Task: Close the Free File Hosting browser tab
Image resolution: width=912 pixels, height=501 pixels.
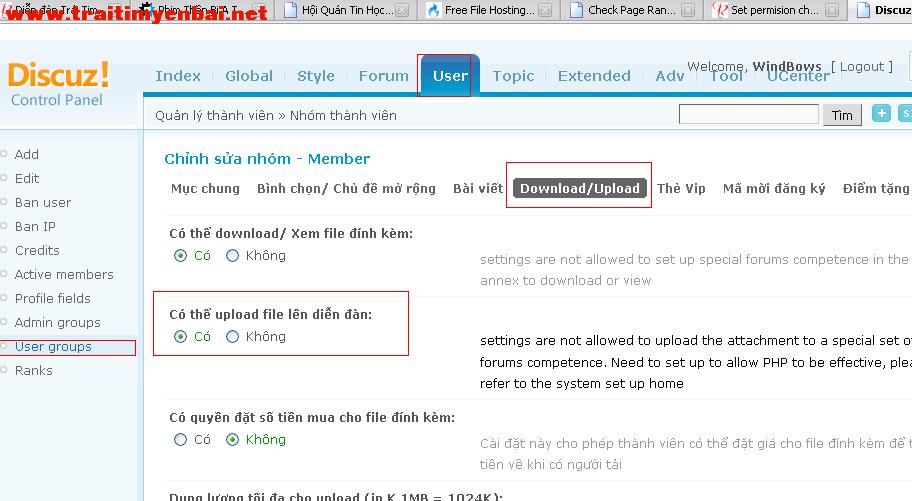Action: pos(544,10)
